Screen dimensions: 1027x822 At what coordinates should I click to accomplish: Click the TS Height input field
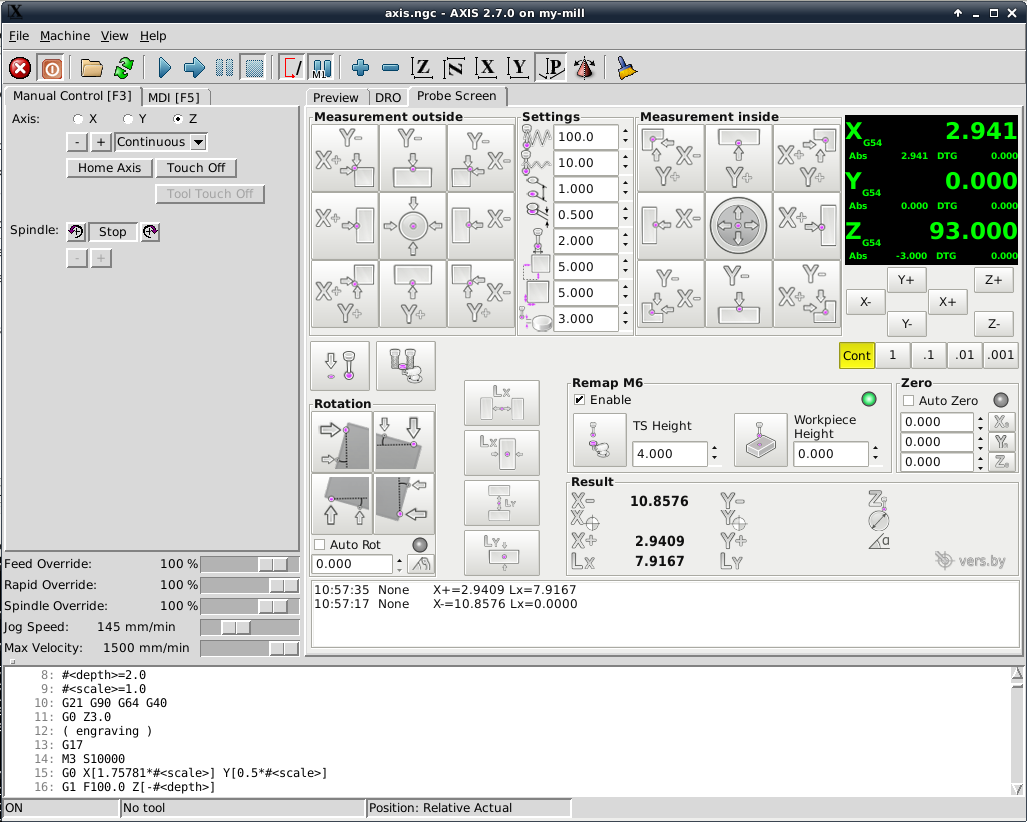[669, 454]
